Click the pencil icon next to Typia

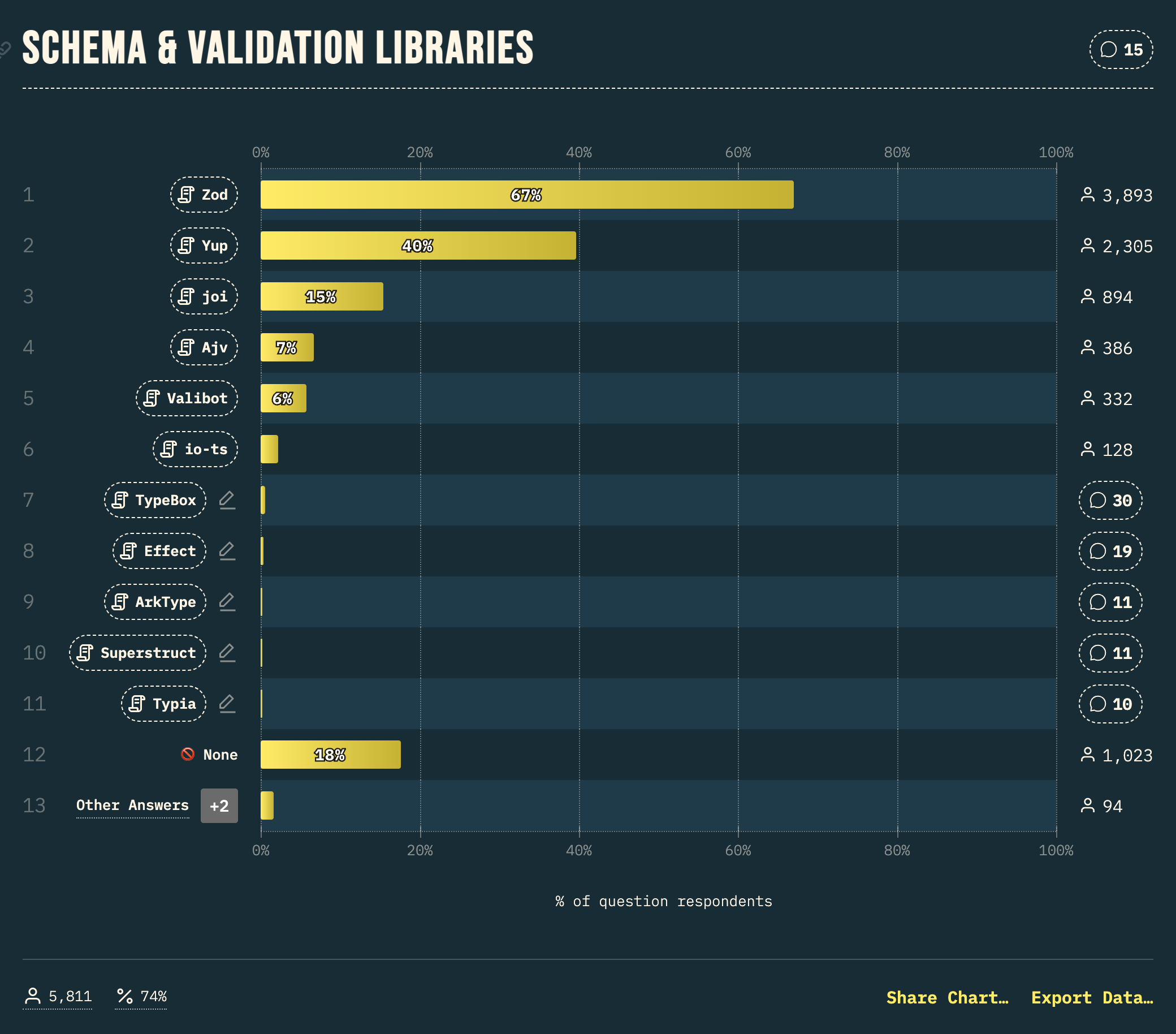pos(227,704)
